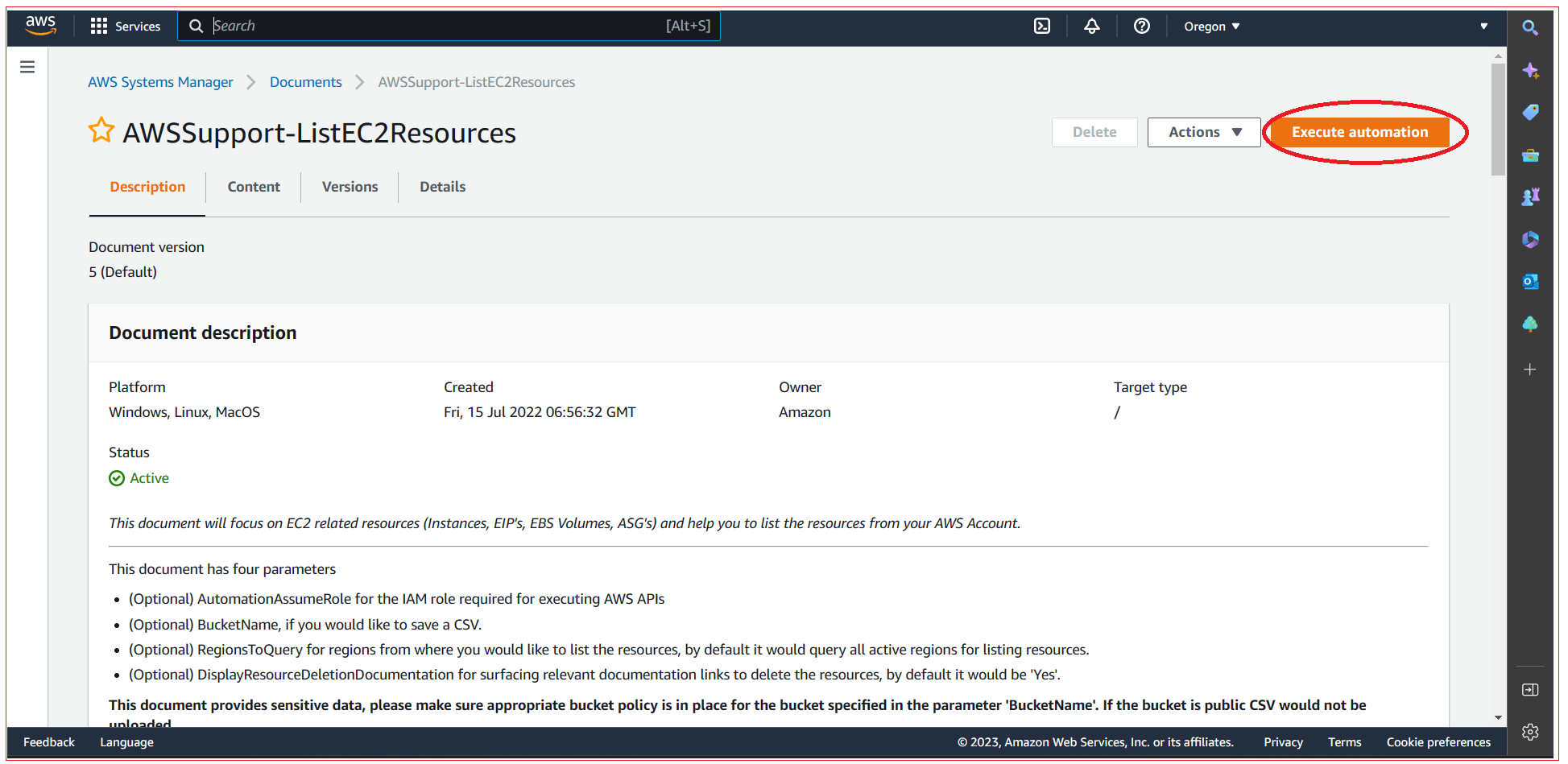Expand the account menu arrow at top right

tap(1484, 26)
